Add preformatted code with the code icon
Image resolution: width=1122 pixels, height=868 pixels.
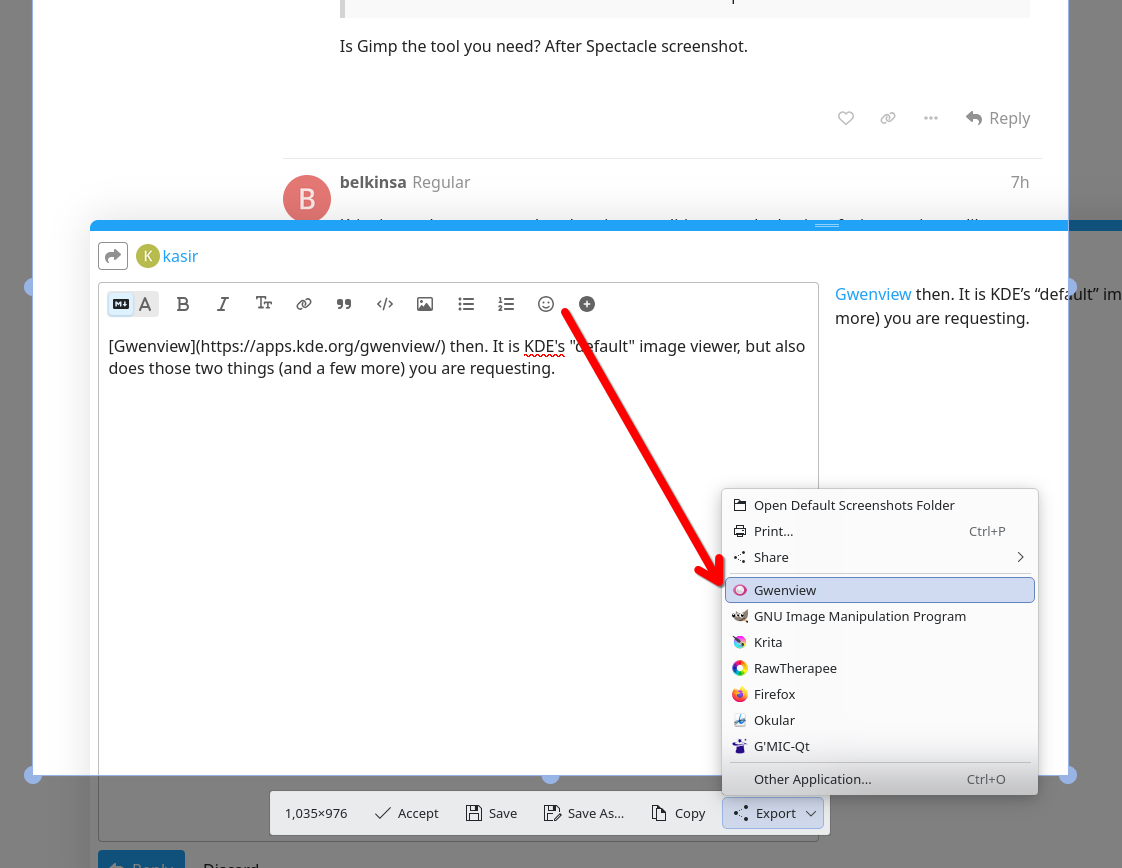[384, 304]
